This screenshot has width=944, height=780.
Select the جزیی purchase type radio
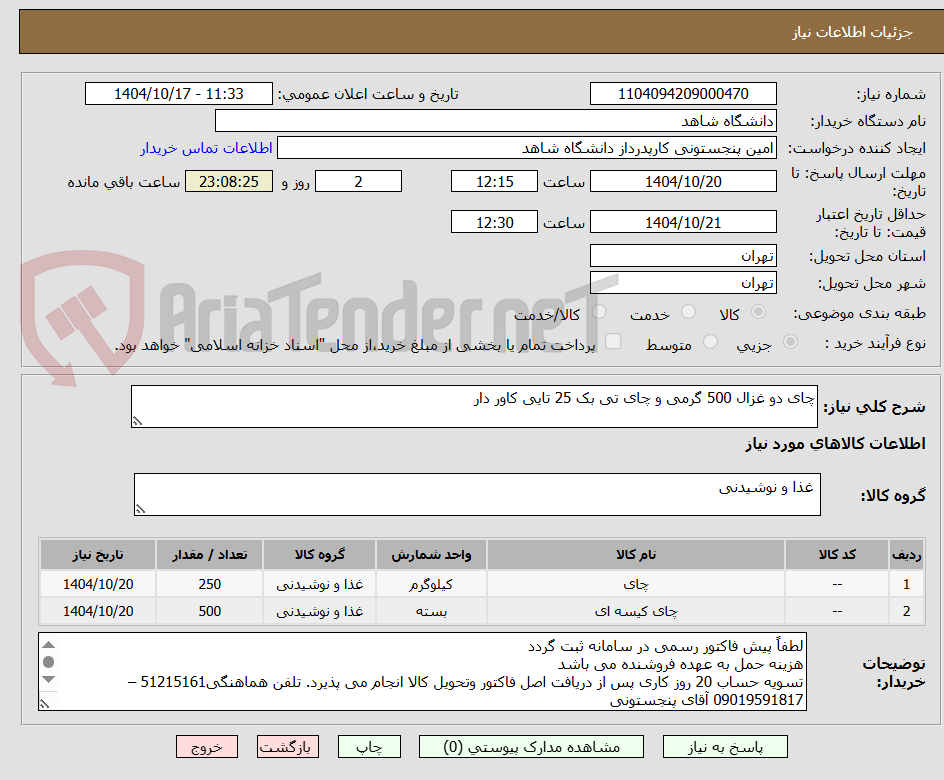click(790, 342)
